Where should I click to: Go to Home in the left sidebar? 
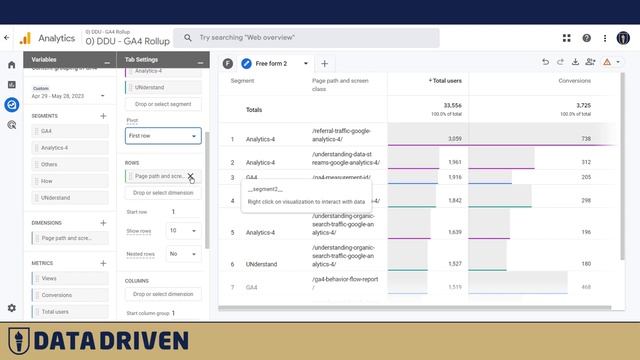[12, 64]
